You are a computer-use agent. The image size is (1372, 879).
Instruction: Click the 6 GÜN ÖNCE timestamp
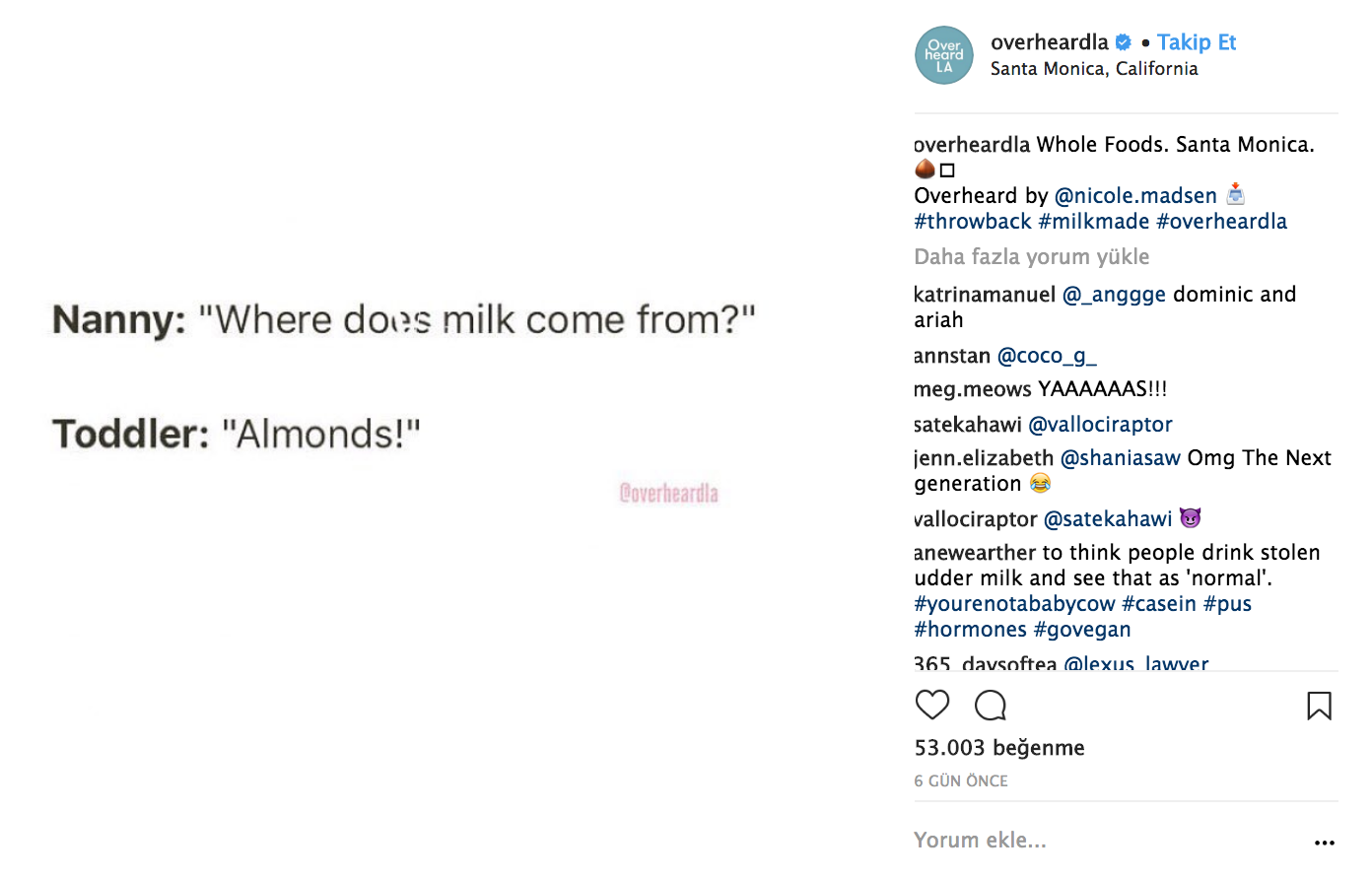[960, 781]
